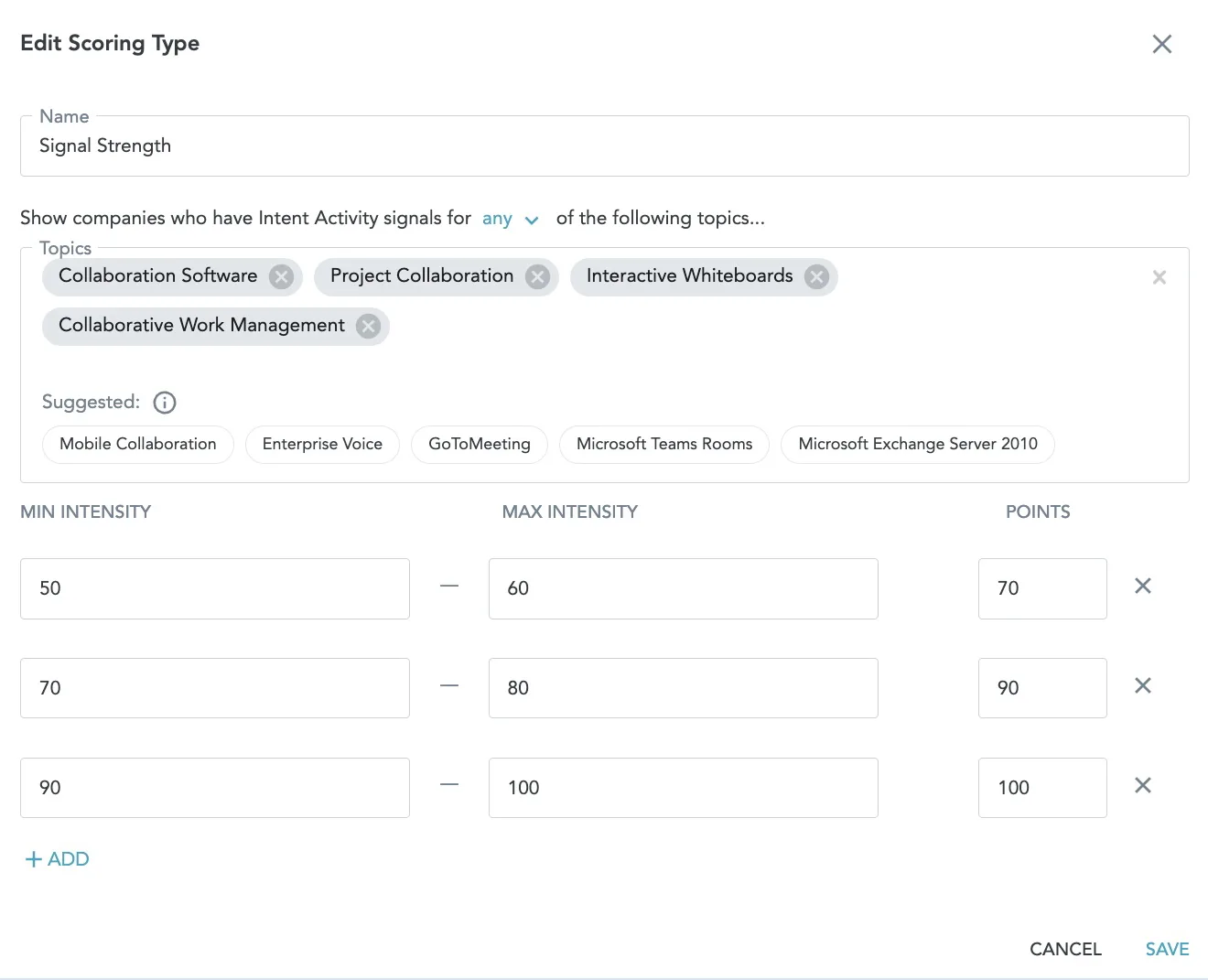Remove the Collaborative Work Management topic chip

(x=368, y=326)
